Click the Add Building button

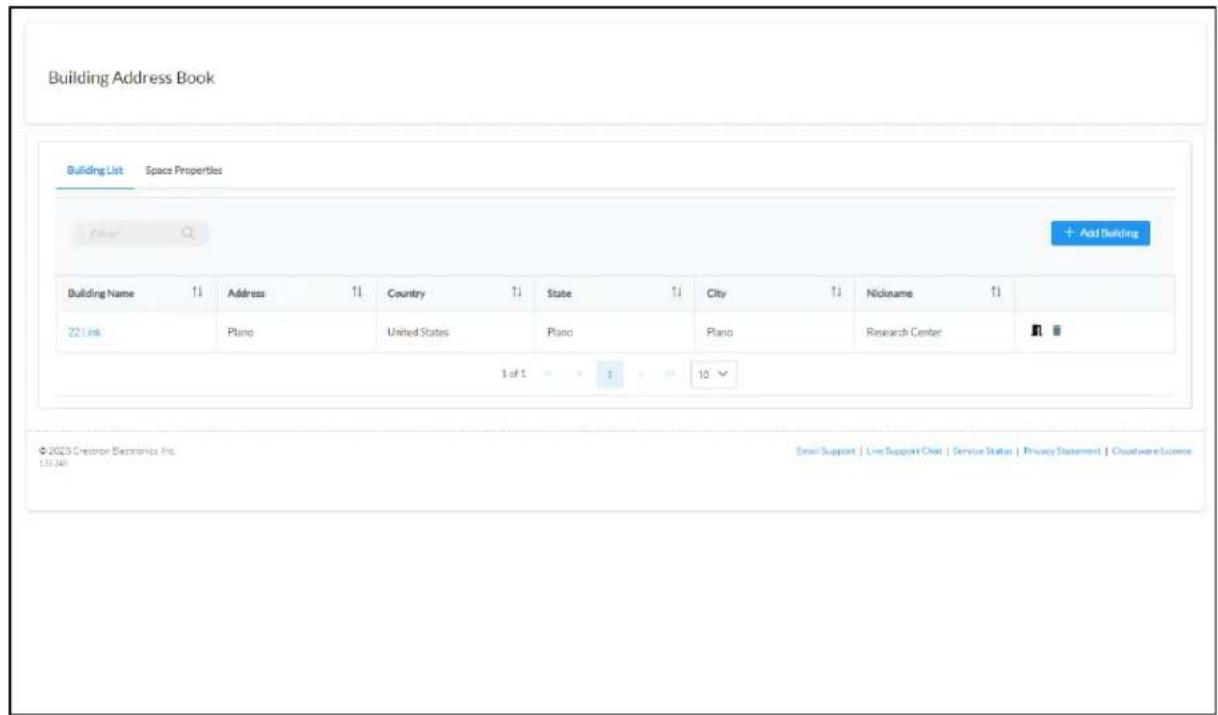tap(1100, 233)
